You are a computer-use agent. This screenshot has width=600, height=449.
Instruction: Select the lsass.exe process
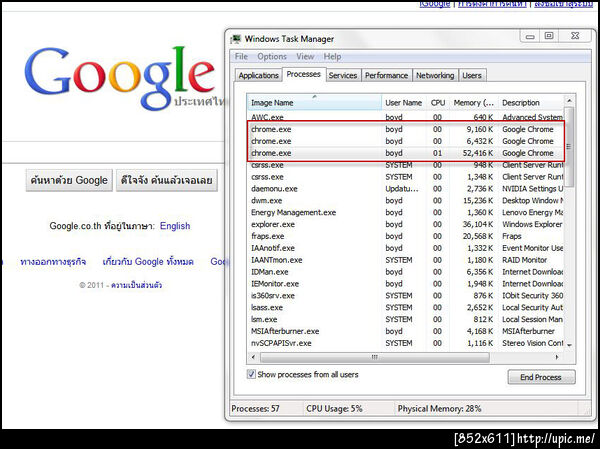click(x=405, y=307)
